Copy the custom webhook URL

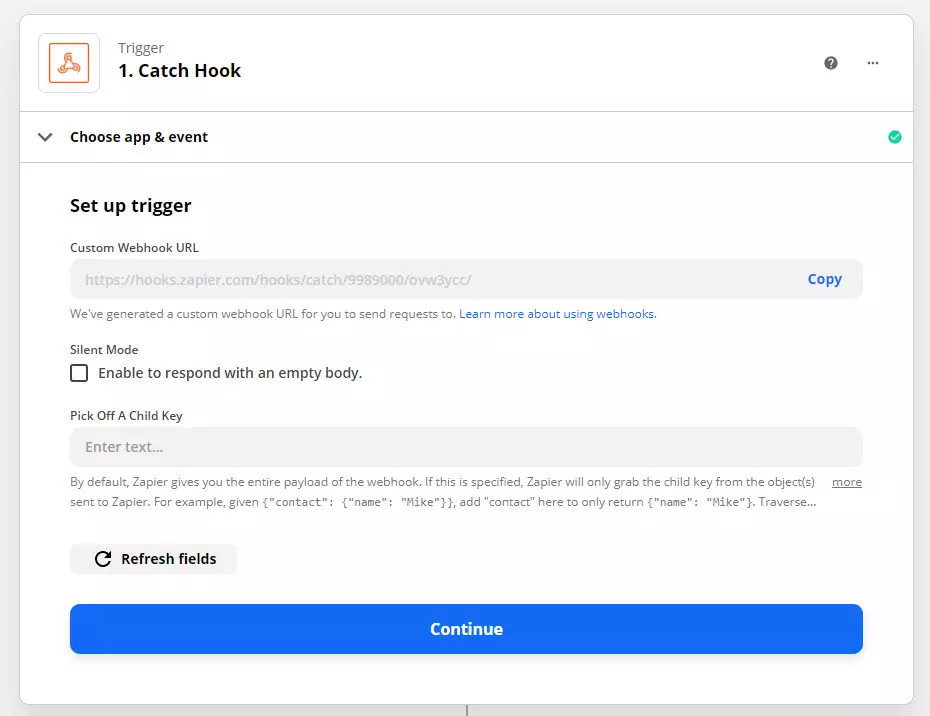click(824, 279)
